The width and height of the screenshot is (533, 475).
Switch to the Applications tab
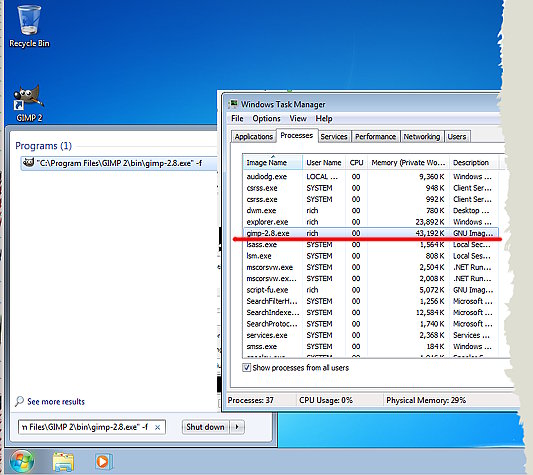pyautogui.click(x=254, y=136)
